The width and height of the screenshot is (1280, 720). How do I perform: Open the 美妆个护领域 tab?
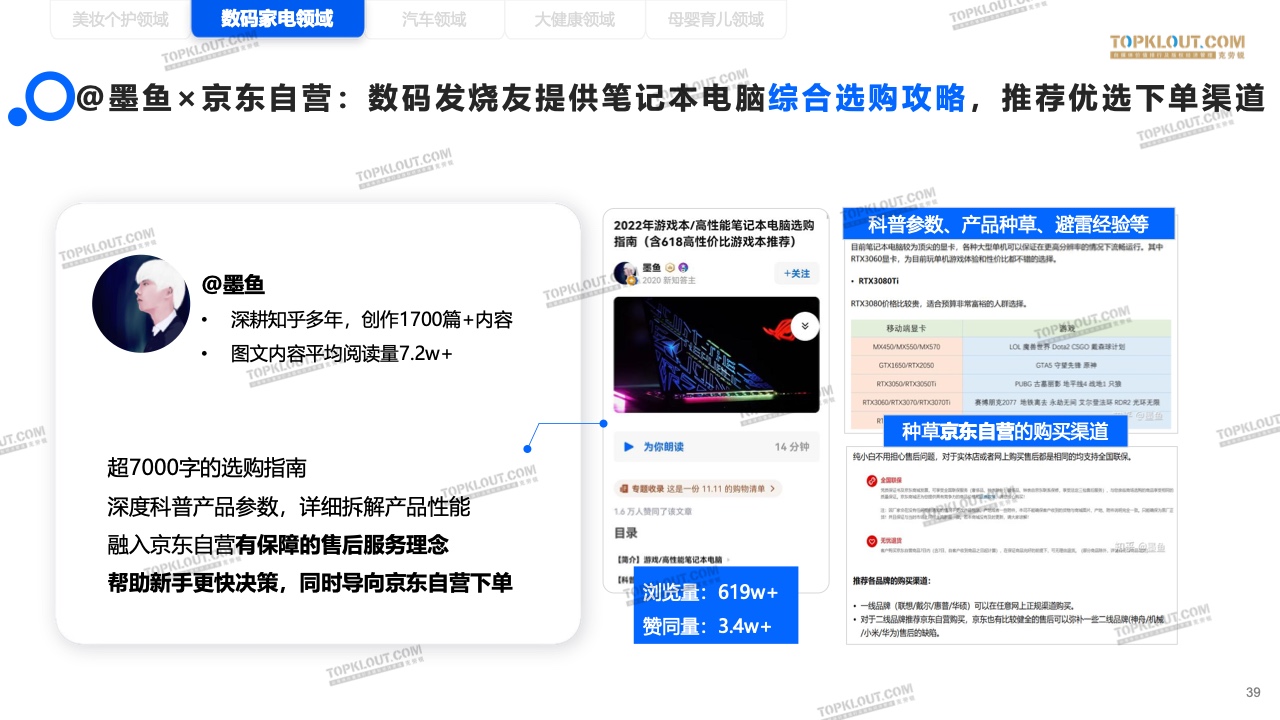tap(120, 19)
